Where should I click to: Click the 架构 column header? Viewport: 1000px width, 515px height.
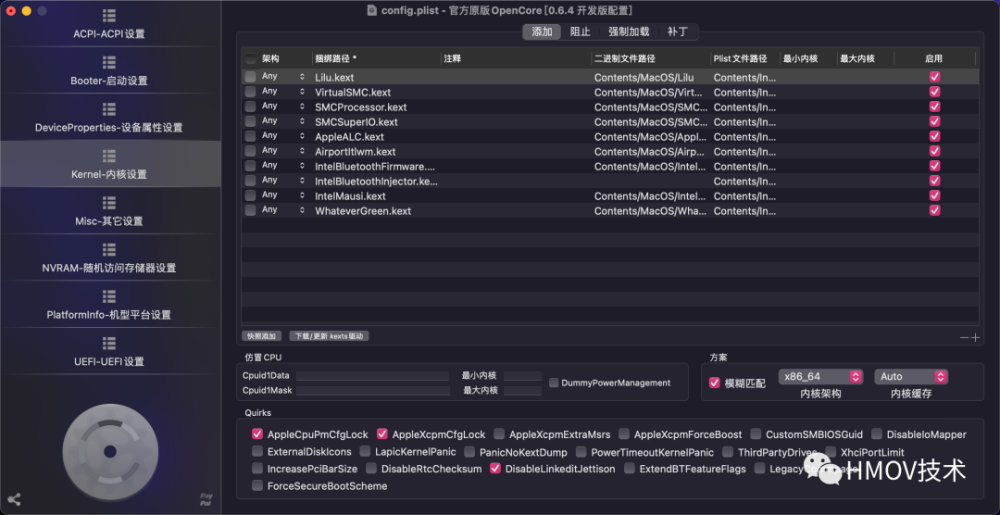[x=285, y=59]
